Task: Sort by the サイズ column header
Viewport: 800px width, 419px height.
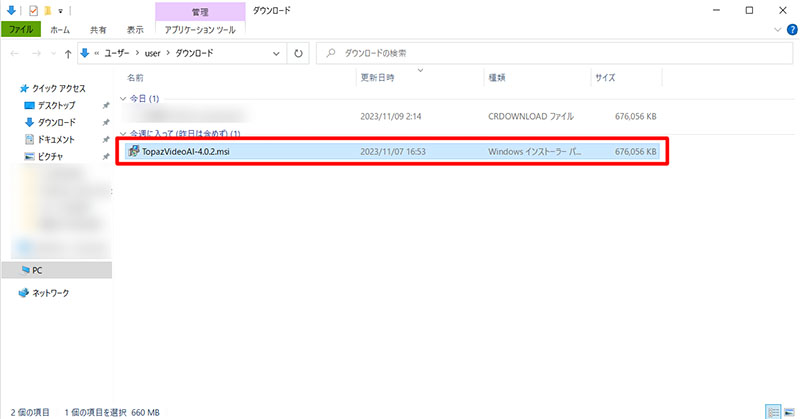Action: pyautogui.click(x=605, y=78)
